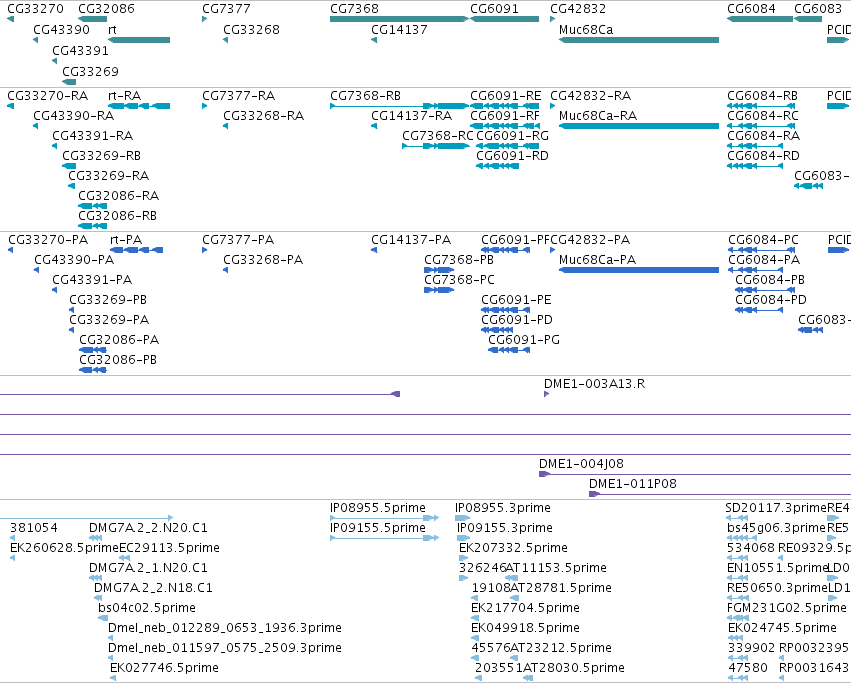Open transcript CG6084-RB label
Viewport: 851px width, 683px height.
(x=763, y=96)
